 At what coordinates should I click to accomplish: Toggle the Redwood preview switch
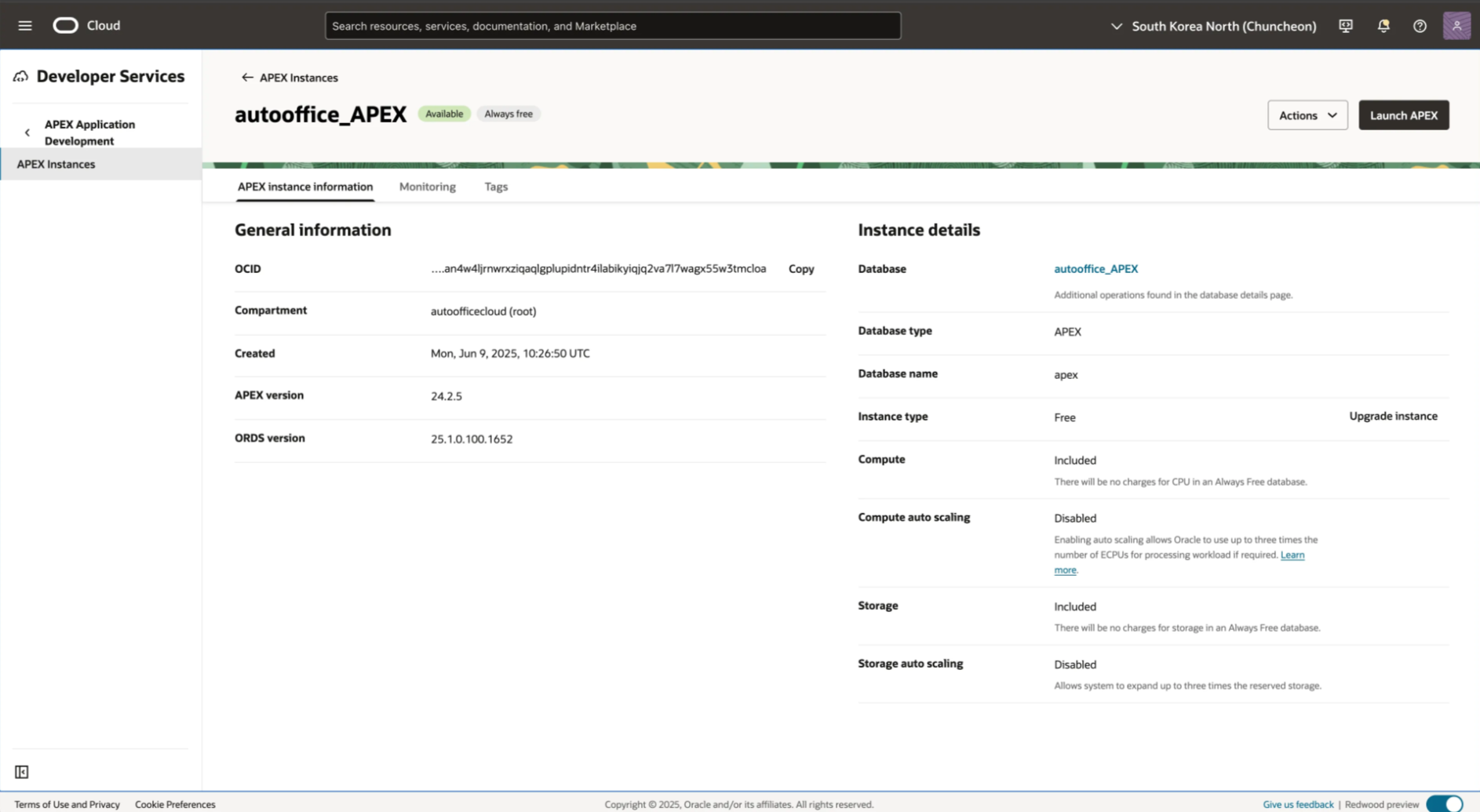coord(1444,804)
